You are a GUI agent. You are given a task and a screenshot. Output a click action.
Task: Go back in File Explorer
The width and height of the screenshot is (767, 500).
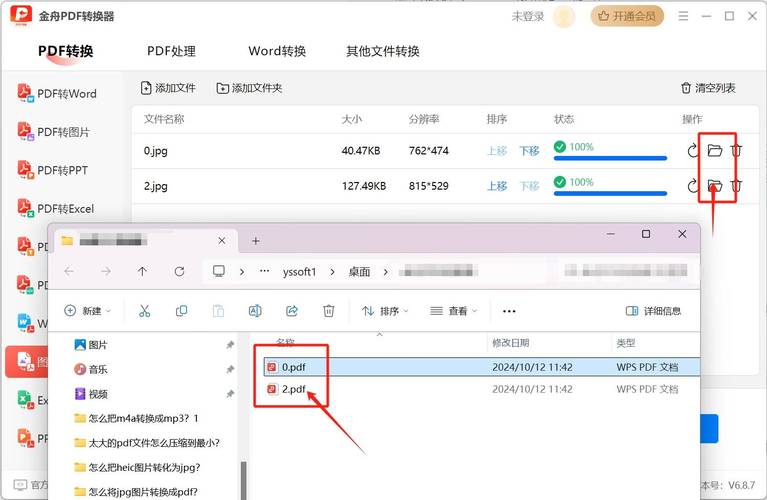point(69,271)
